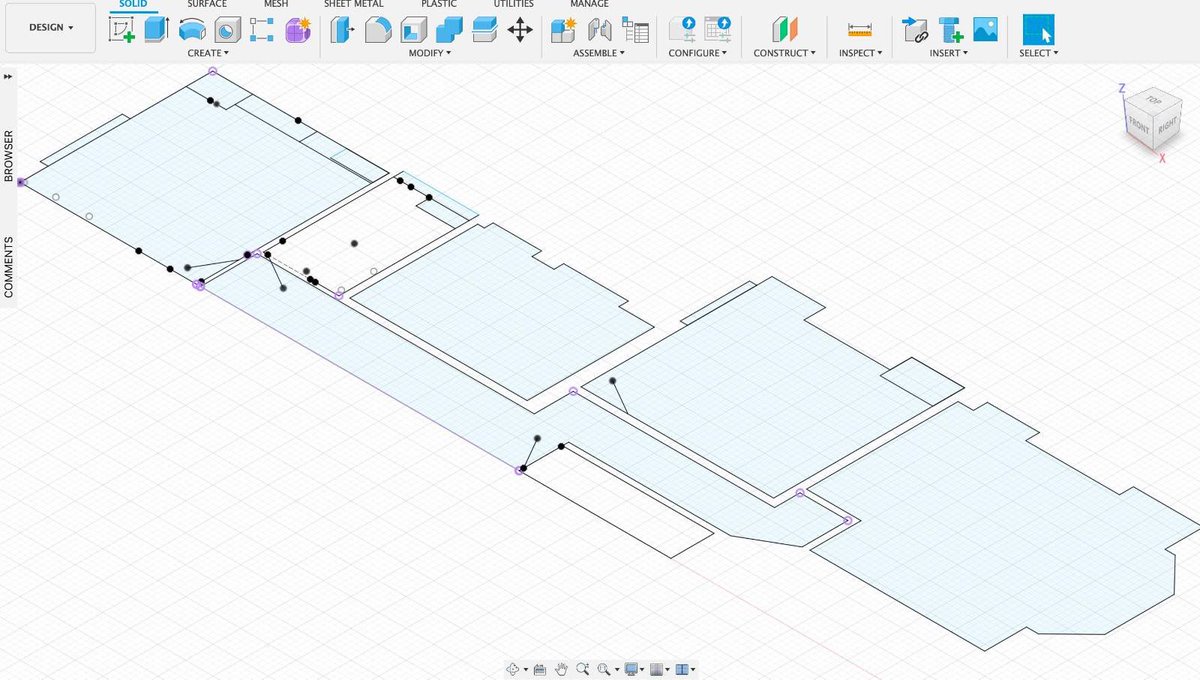The width and height of the screenshot is (1200, 680).
Task: Open the MODIFY dropdown menu
Action: tap(430, 53)
